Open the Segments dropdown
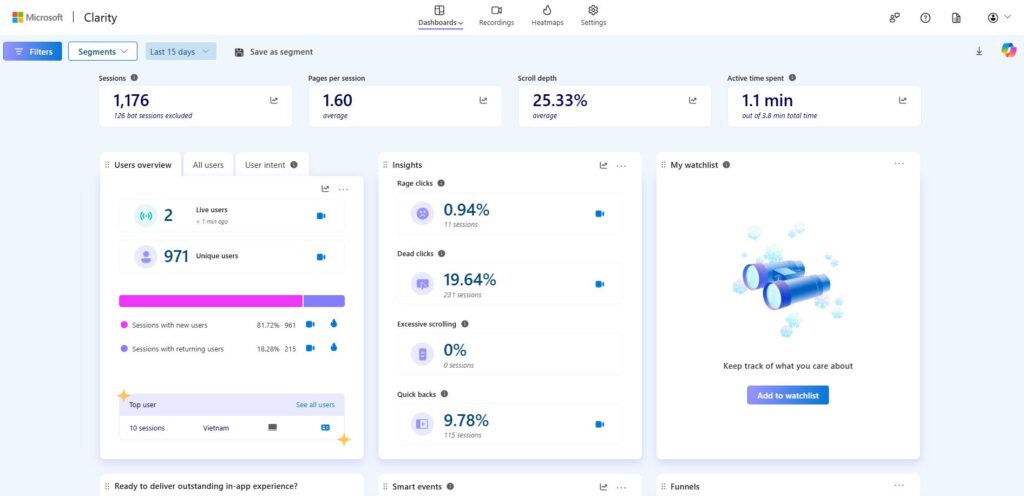 (102, 52)
